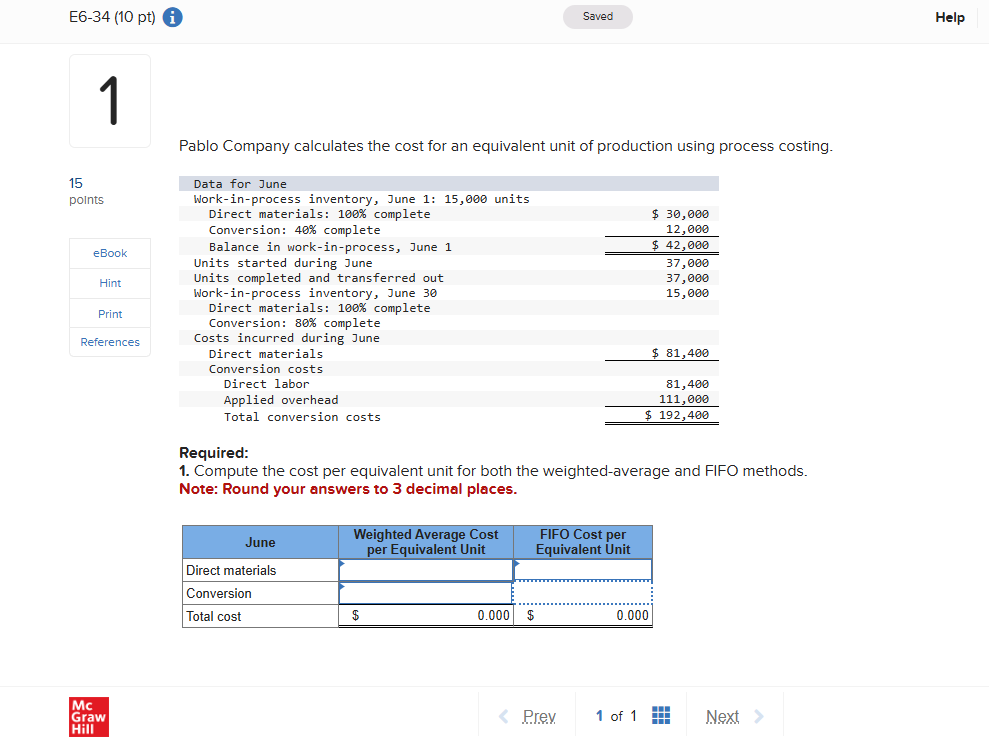This screenshot has width=989, height=737.
Task: Click the 'E6-34 (10 pt)' assignment title
Action: click(112, 17)
